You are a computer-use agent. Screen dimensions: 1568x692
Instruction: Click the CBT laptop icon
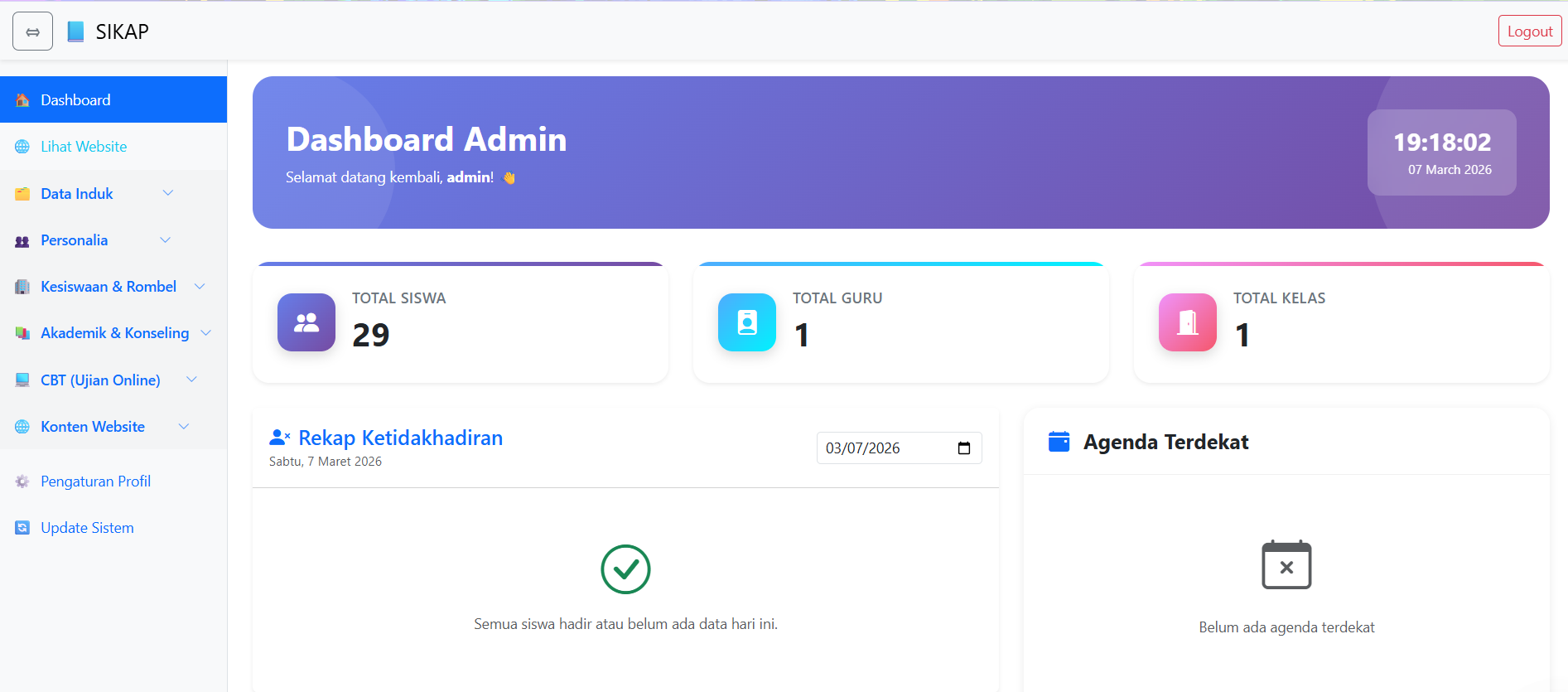coord(22,380)
